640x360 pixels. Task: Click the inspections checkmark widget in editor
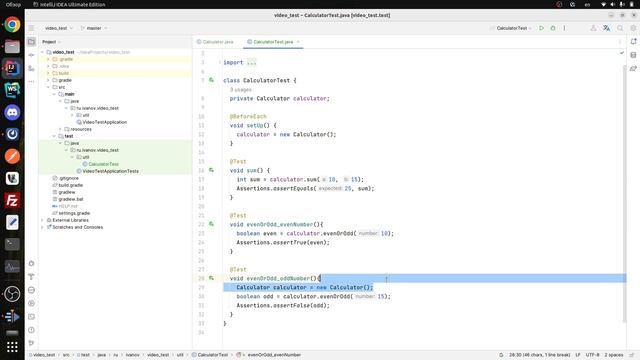[x=622, y=53]
